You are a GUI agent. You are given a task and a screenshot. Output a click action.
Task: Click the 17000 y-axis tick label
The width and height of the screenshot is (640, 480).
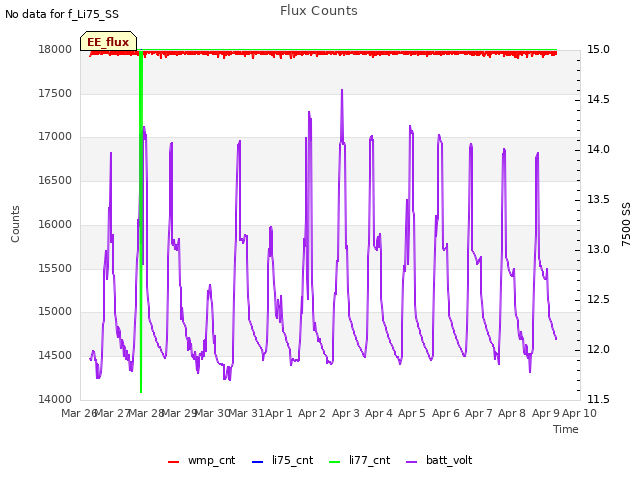point(55,137)
